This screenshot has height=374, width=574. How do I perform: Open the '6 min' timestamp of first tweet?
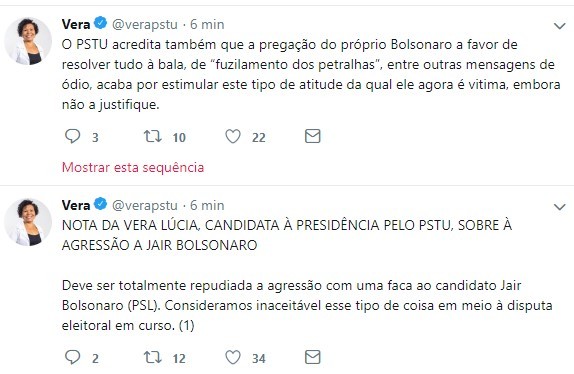pos(207,25)
